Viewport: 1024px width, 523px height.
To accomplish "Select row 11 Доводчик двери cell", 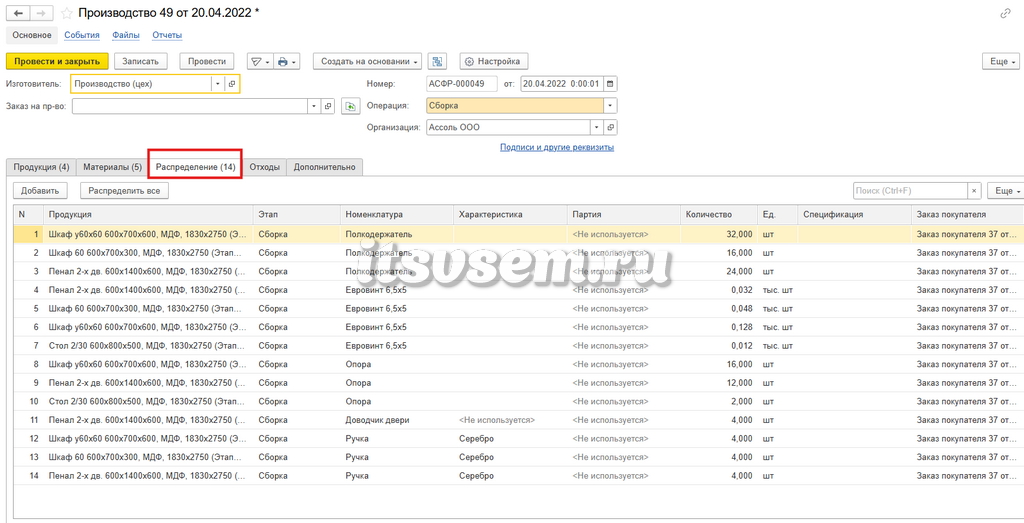I will point(397,420).
